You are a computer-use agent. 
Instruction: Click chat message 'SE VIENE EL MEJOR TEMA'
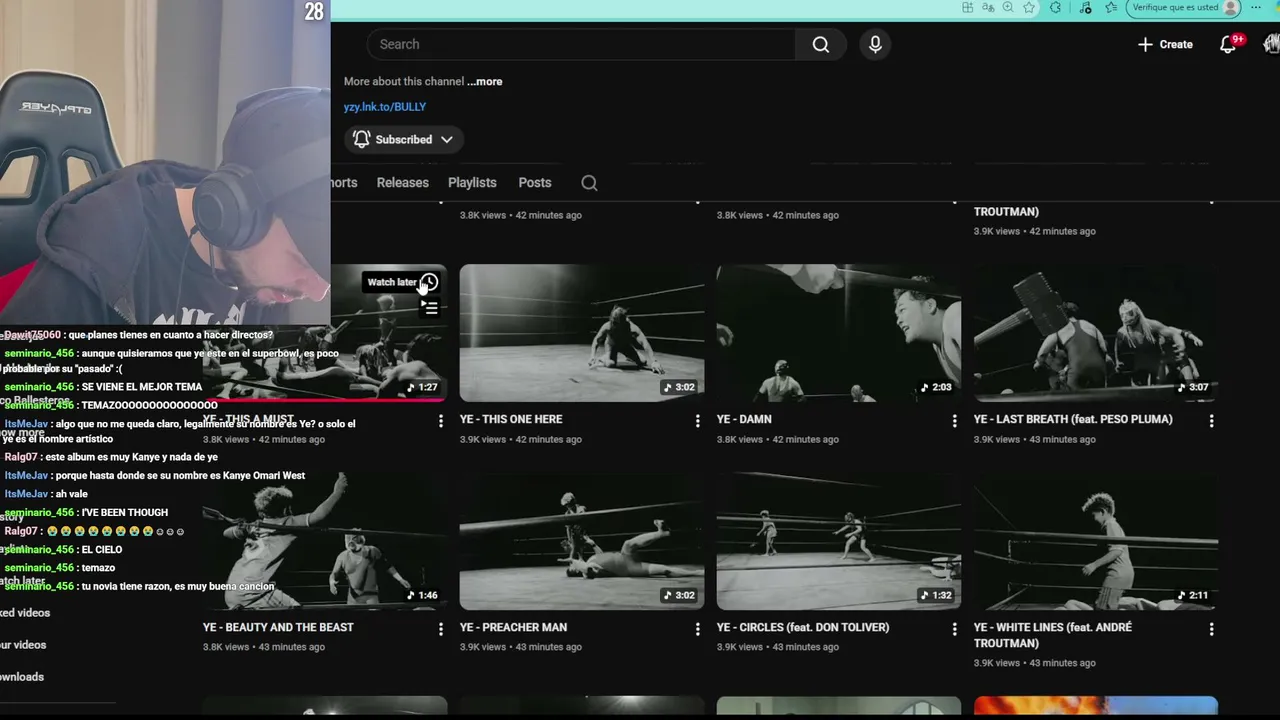click(141, 387)
